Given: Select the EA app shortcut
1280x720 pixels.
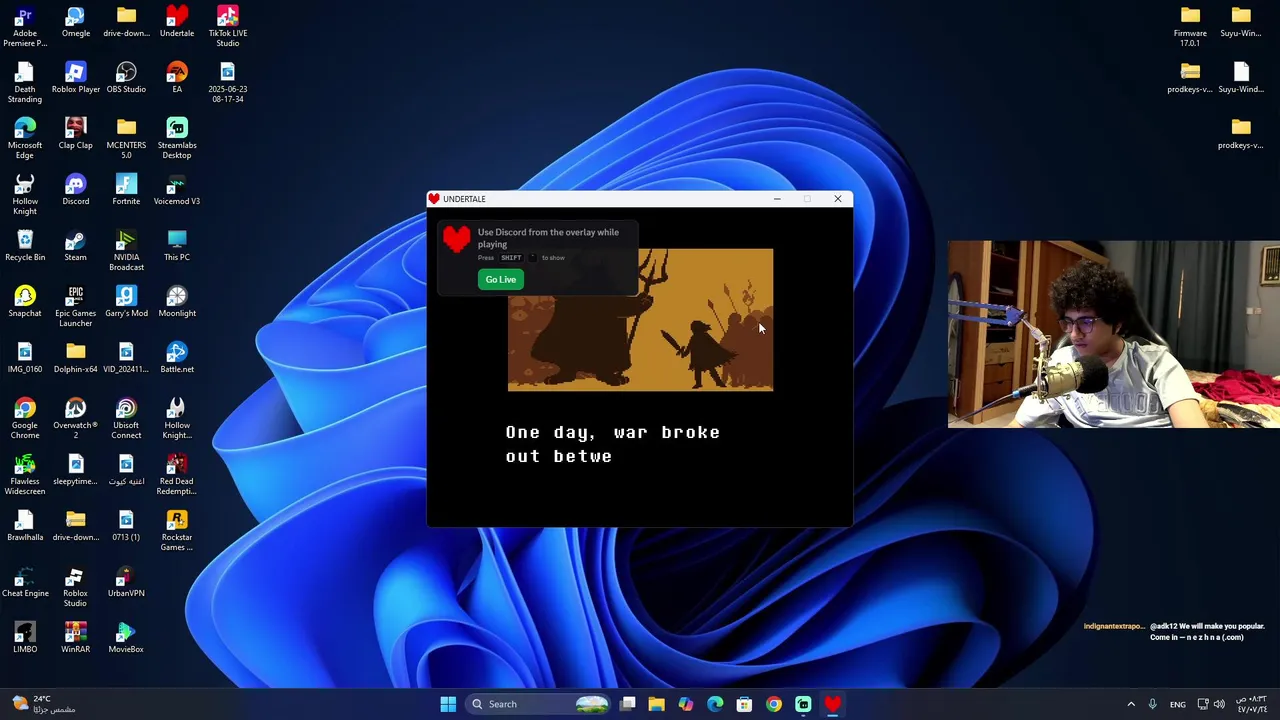Looking at the screenshot, I should click(177, 78).
